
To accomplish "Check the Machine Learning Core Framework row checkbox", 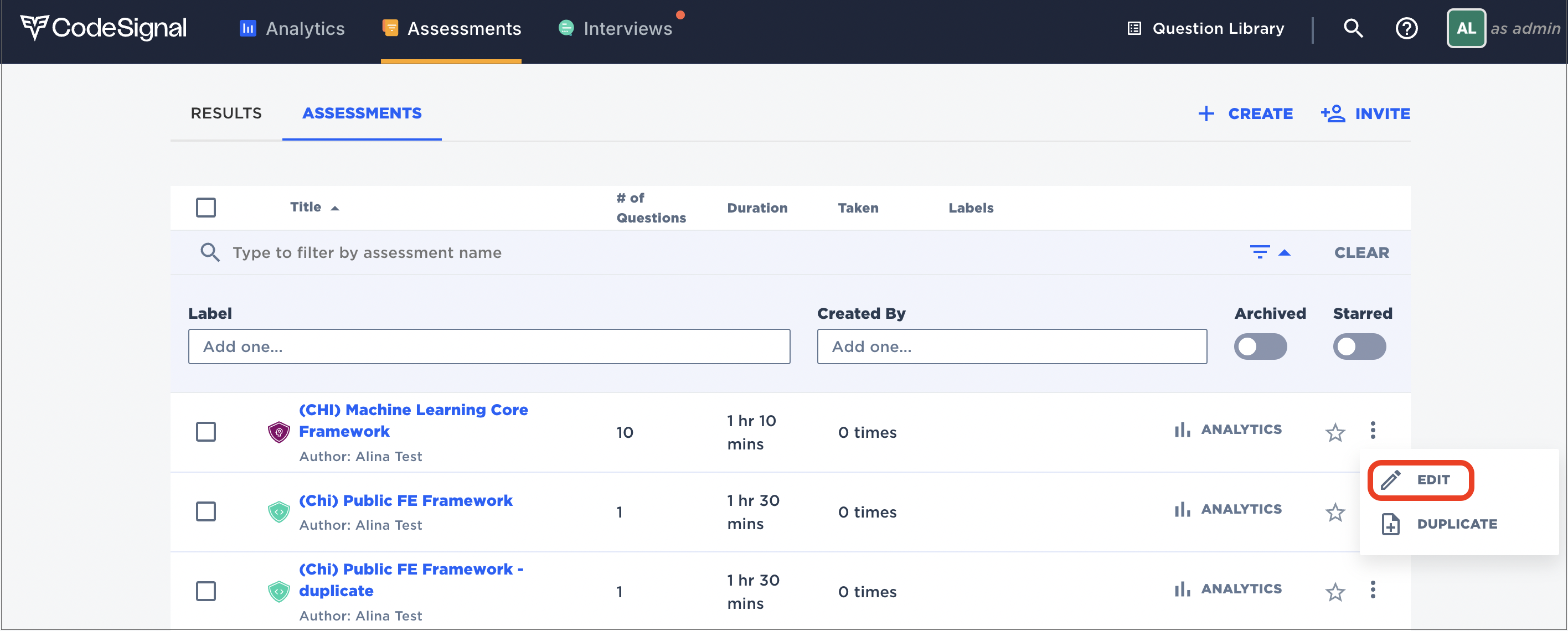I will pyautogui.click(x=206, y=432).
